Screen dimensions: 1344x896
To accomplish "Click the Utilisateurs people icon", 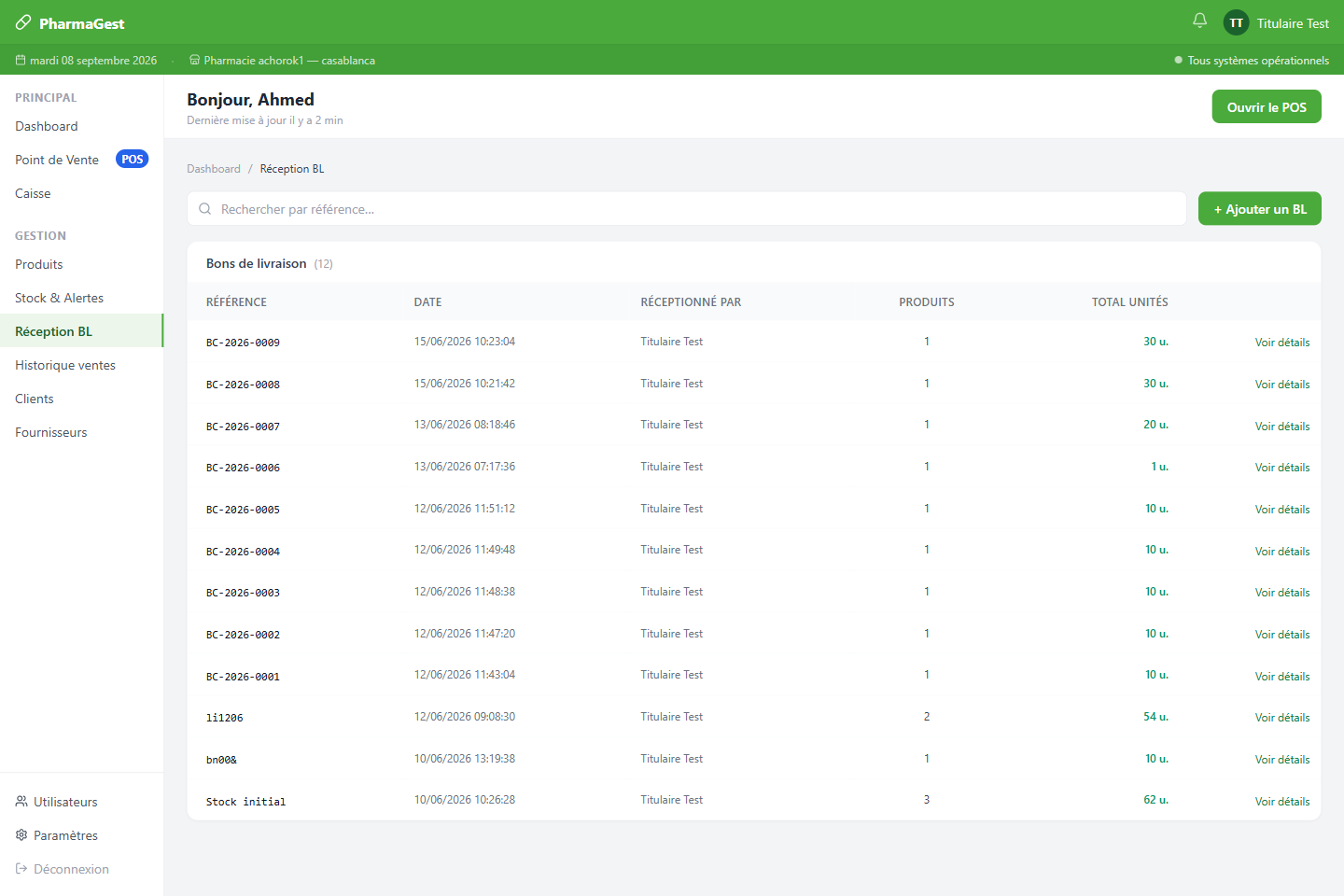I will (21, 801).
